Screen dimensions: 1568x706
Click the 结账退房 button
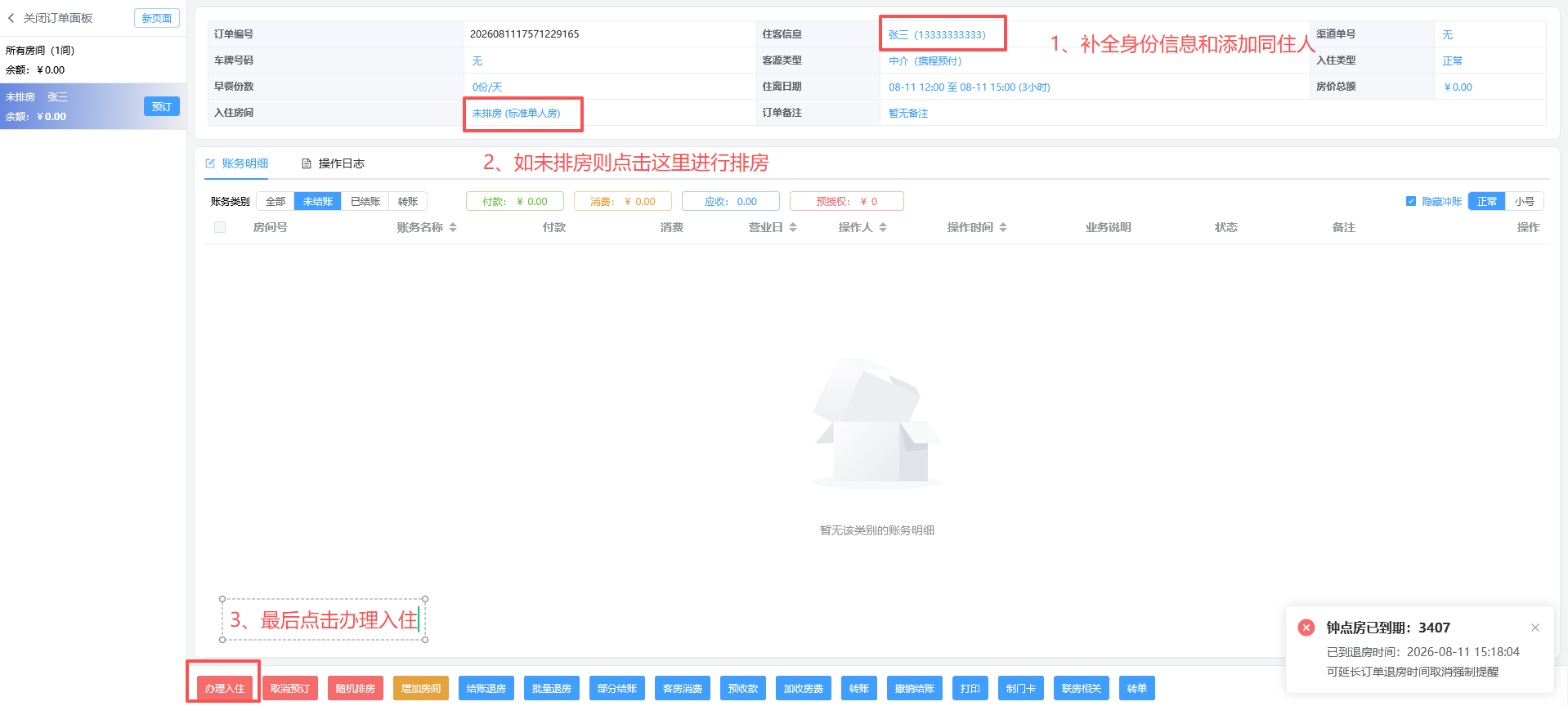[486, 688]
